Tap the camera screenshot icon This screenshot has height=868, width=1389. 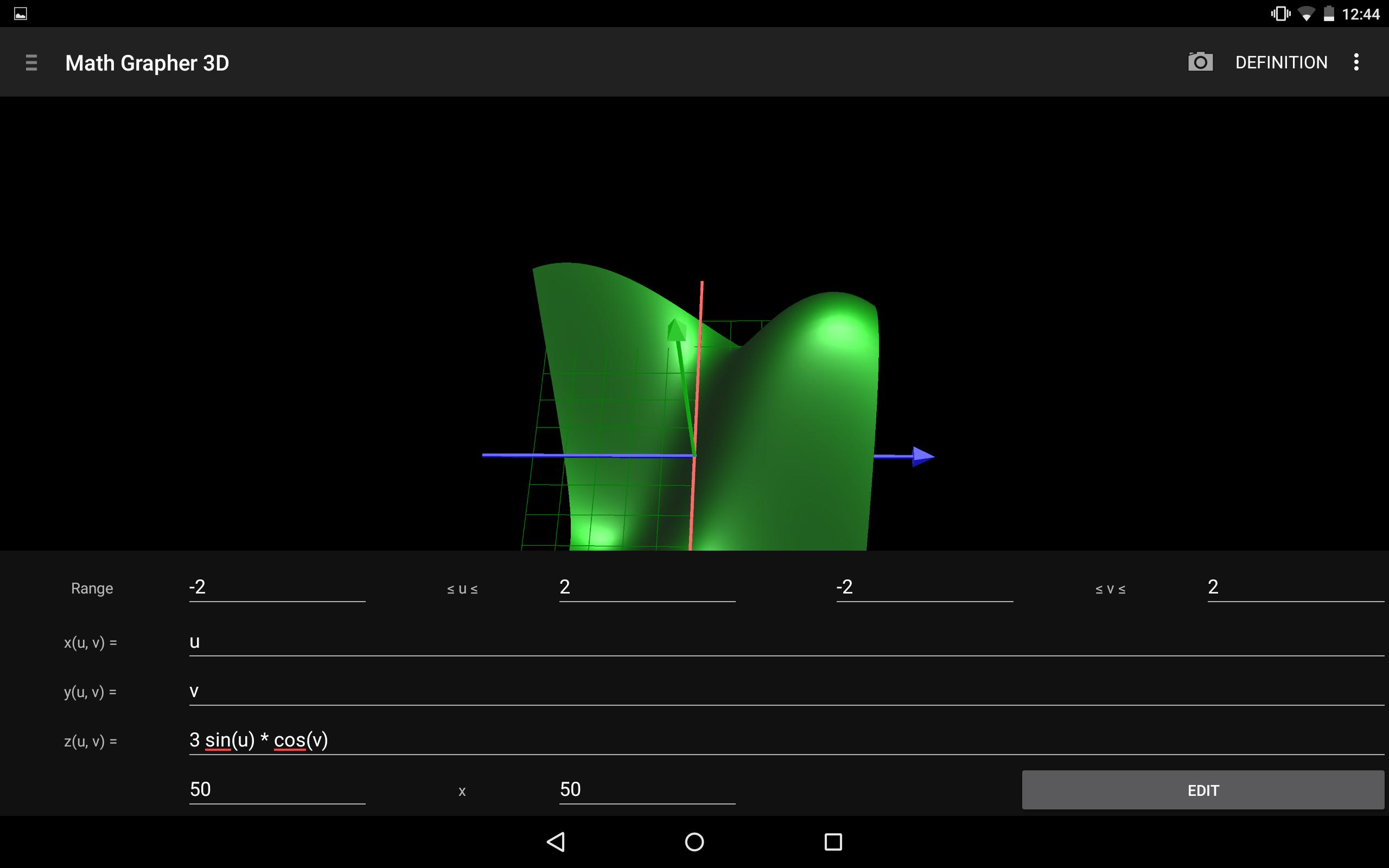pyautogui.click(x=1200, y=62)
